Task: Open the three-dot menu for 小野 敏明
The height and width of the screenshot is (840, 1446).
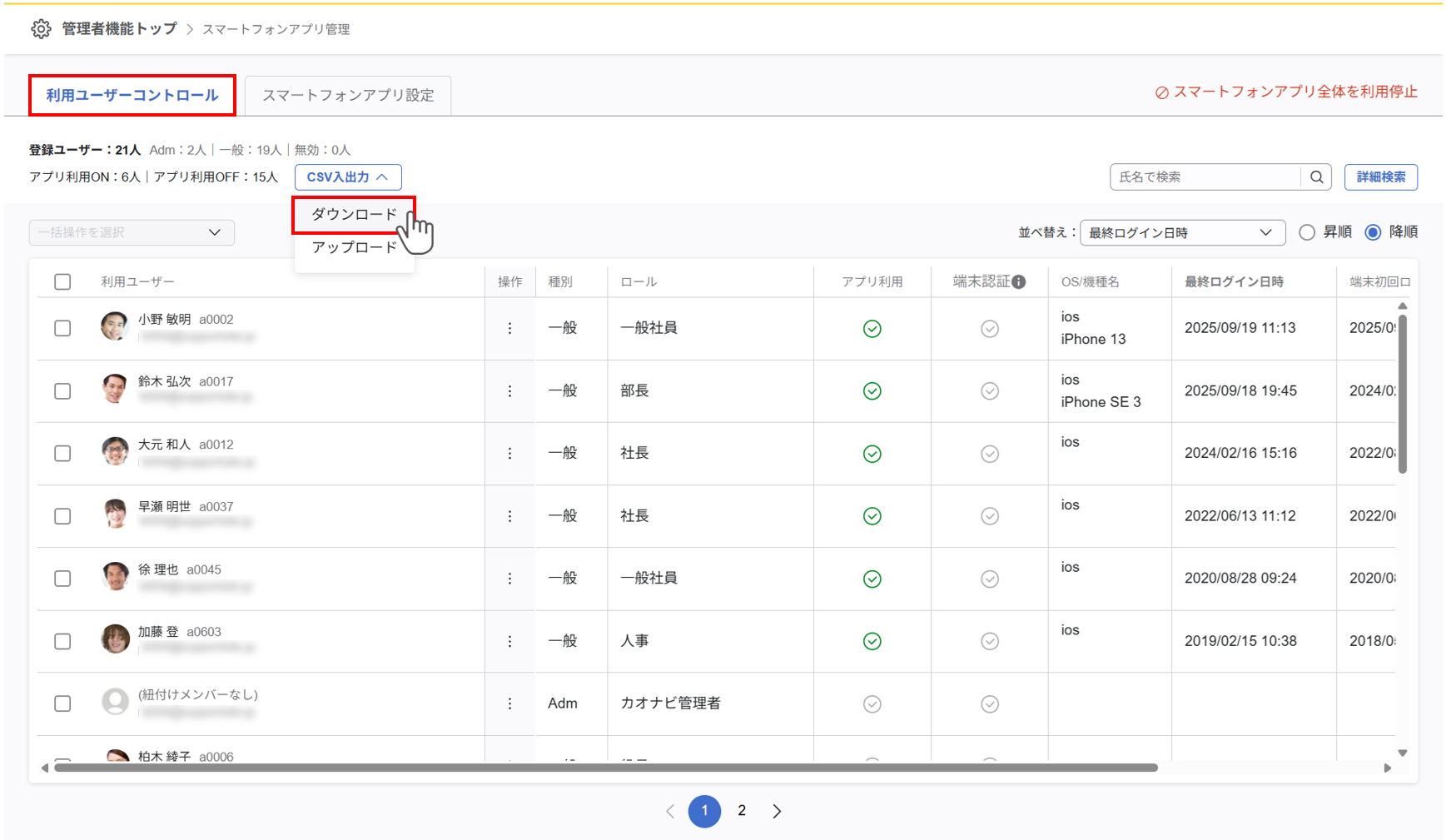Action: tap(509, 329)
